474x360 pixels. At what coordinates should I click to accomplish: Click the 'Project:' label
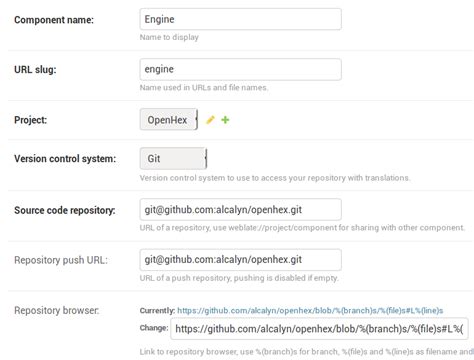click(31, 120)
